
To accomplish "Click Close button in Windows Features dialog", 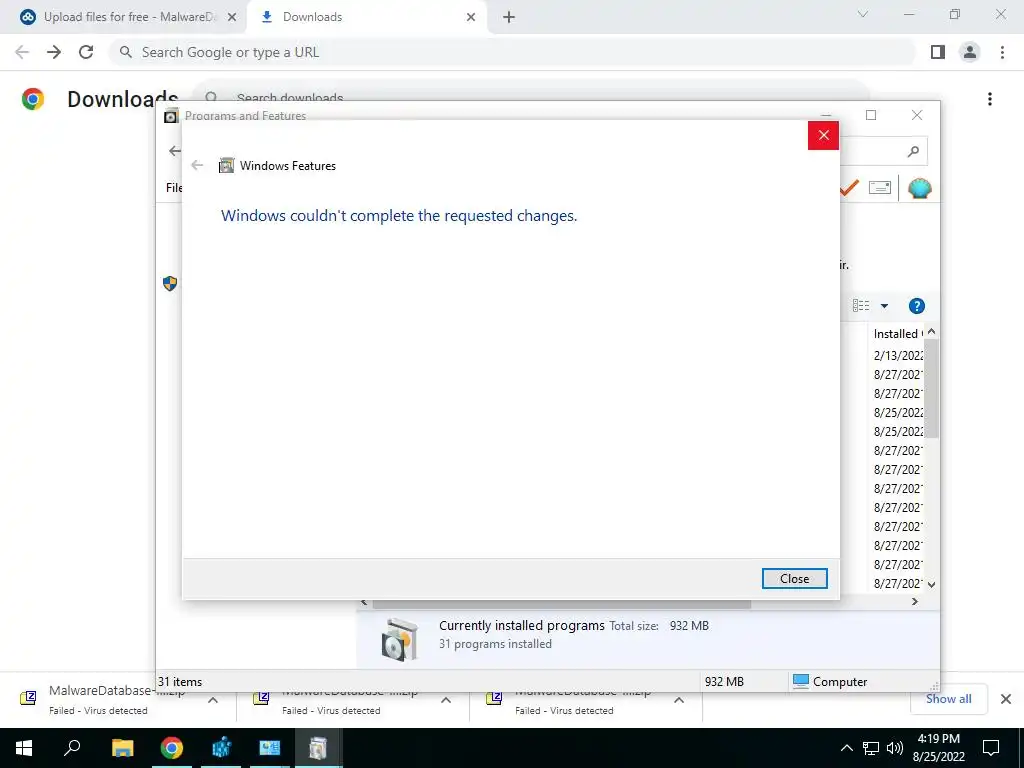I will click(x=794, y=579).
